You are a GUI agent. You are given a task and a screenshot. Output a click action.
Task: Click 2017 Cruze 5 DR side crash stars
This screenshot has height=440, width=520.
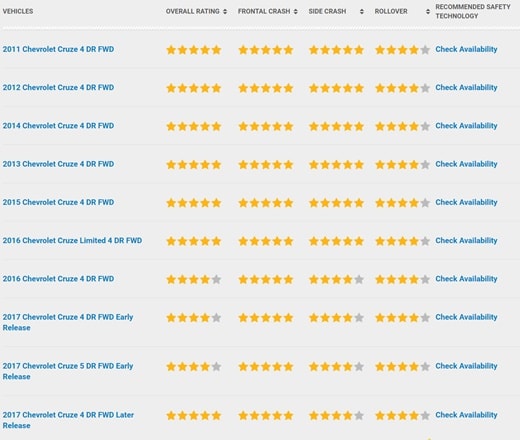(336, 367)
